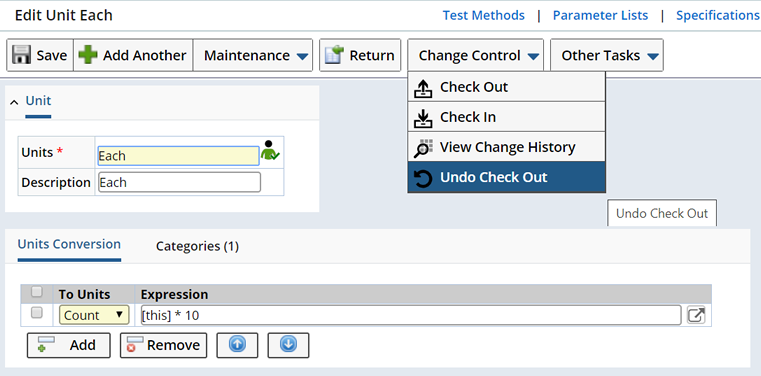This screenshot has width=761, height=376.
Task: Open expression editor popup icon
Action: pyautogui.click(x=696, y=315)
